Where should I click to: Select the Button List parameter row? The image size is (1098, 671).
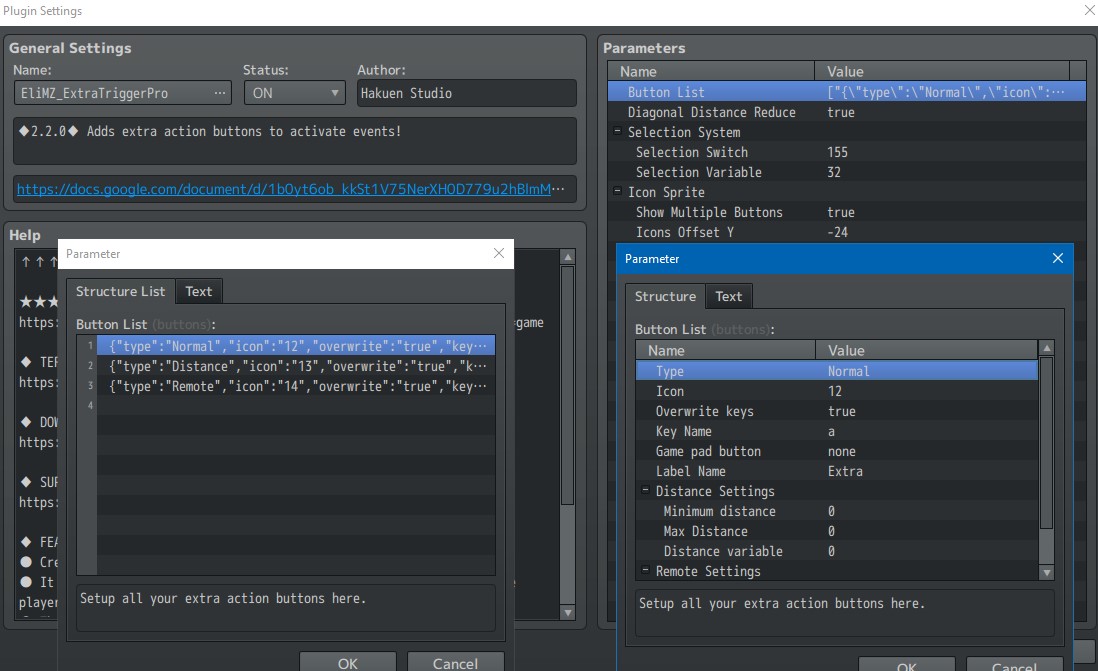pyautogui.click(x=847, y=92)
